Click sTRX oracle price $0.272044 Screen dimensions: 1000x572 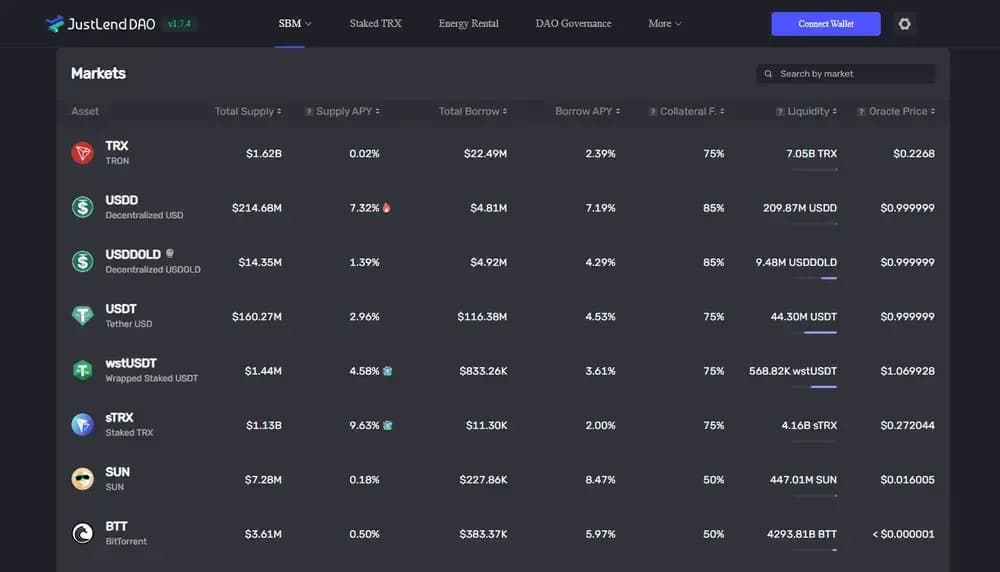click(908, 425)
